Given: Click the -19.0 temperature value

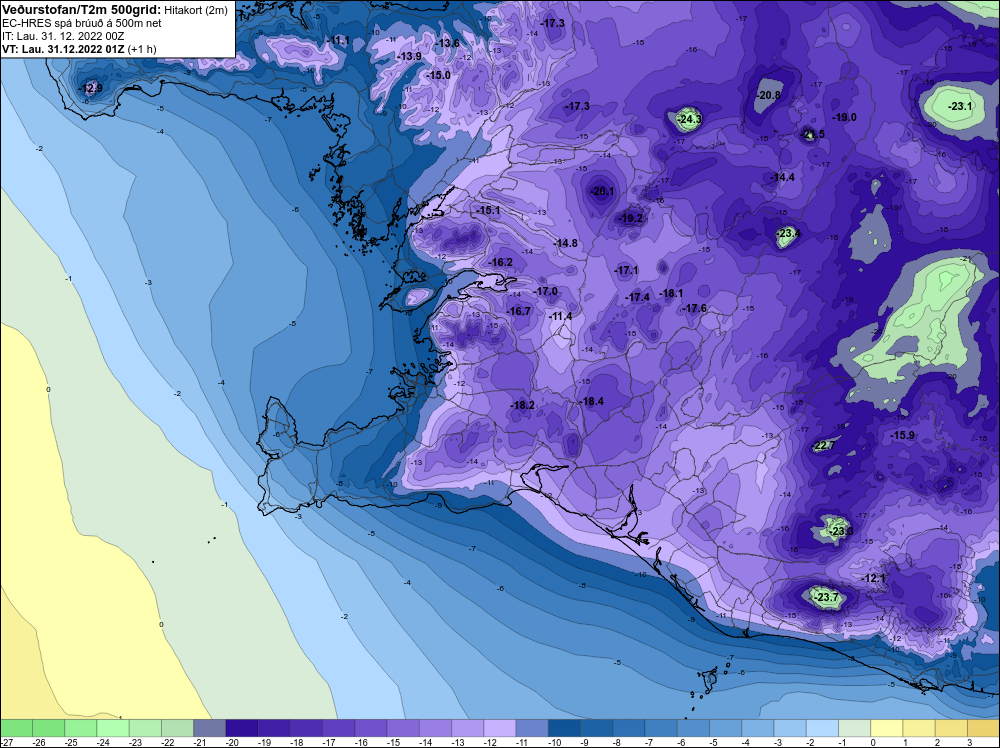Looking at the screenshot, I should pos(844,117).
